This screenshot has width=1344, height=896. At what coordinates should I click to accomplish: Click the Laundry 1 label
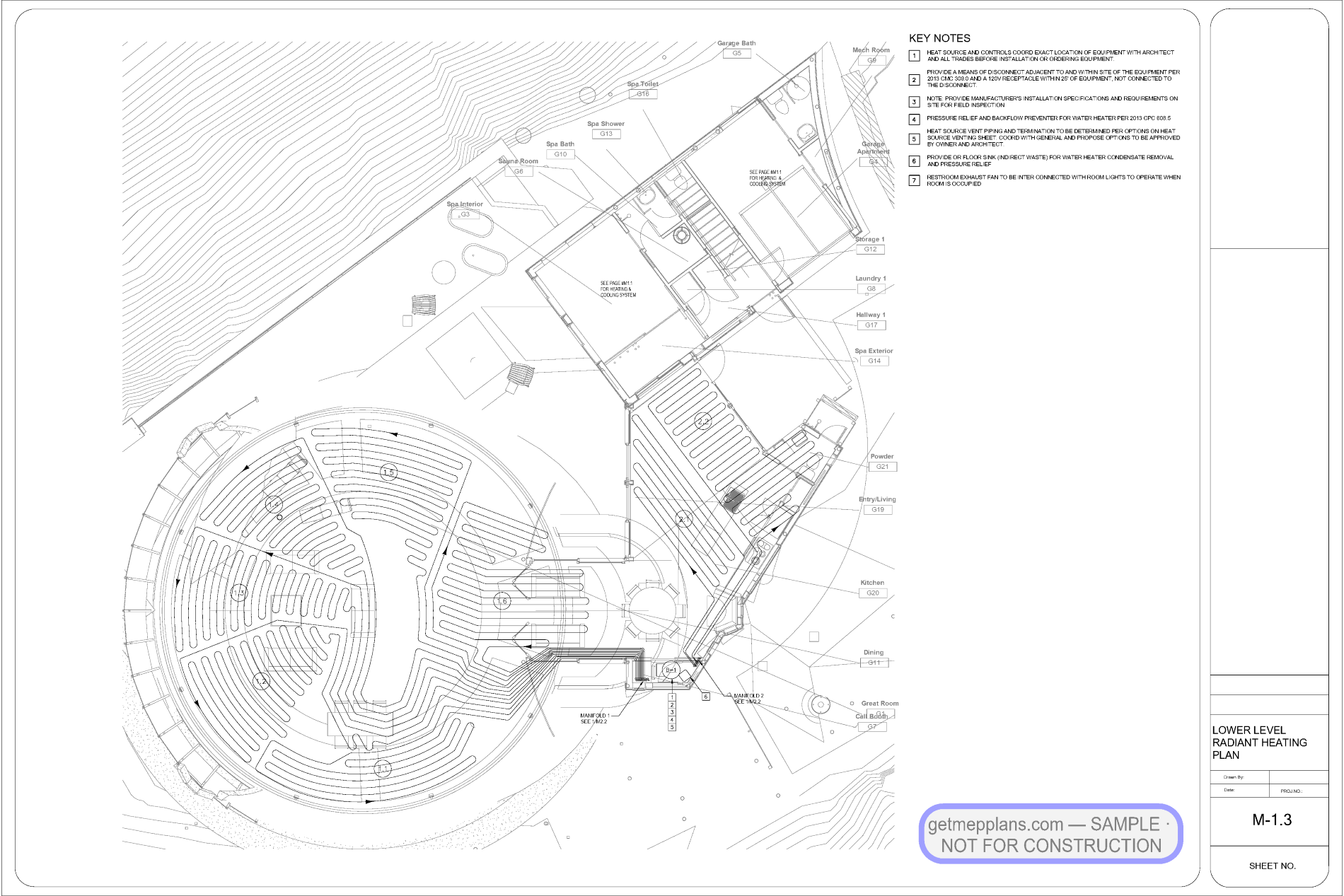[870, 279]
